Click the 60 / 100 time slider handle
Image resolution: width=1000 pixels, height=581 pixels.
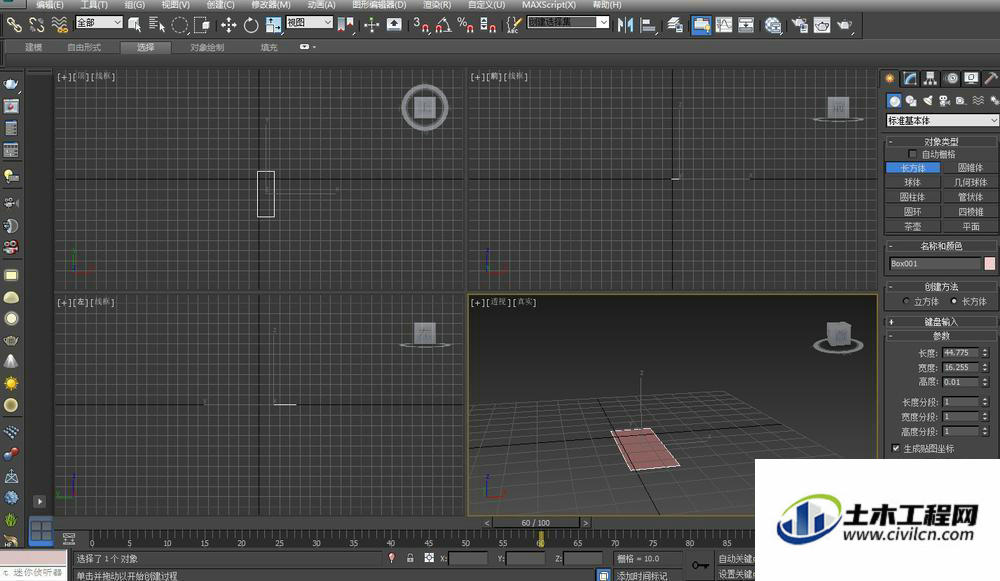click(x=536, y=522)
